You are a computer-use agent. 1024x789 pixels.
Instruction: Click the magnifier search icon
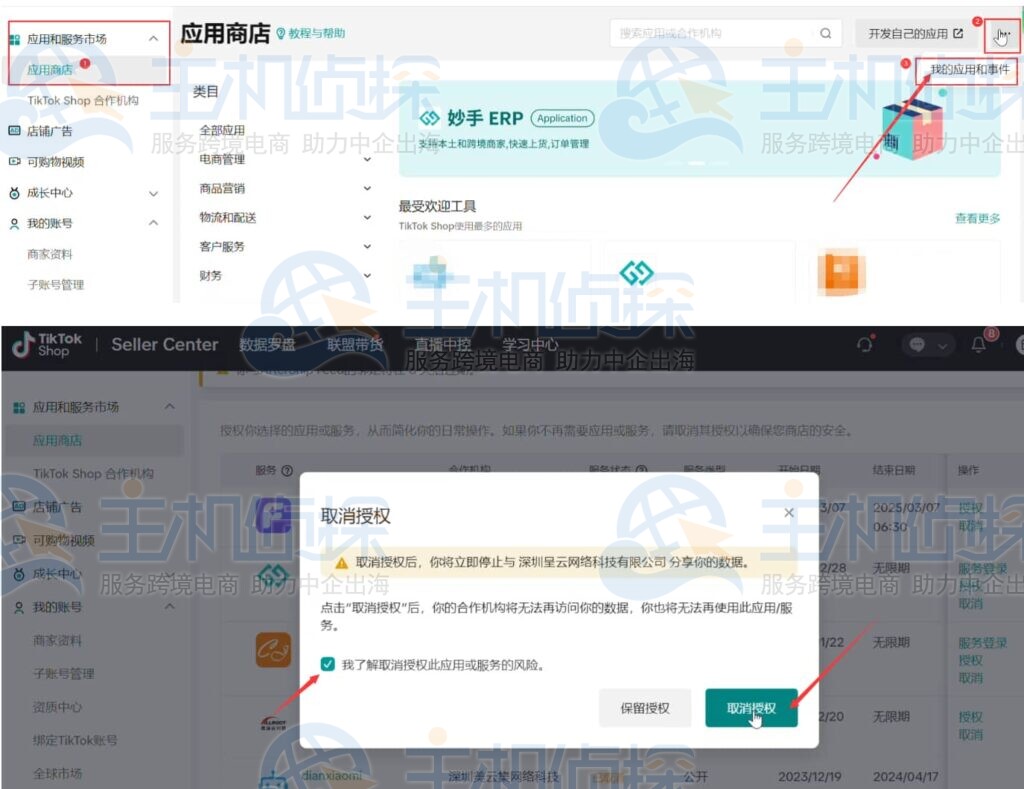point(825,33)
